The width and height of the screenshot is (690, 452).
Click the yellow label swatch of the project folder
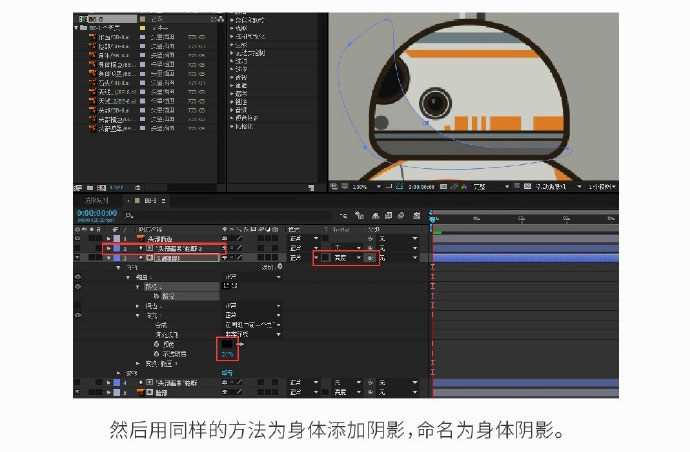tap(143, 28)
